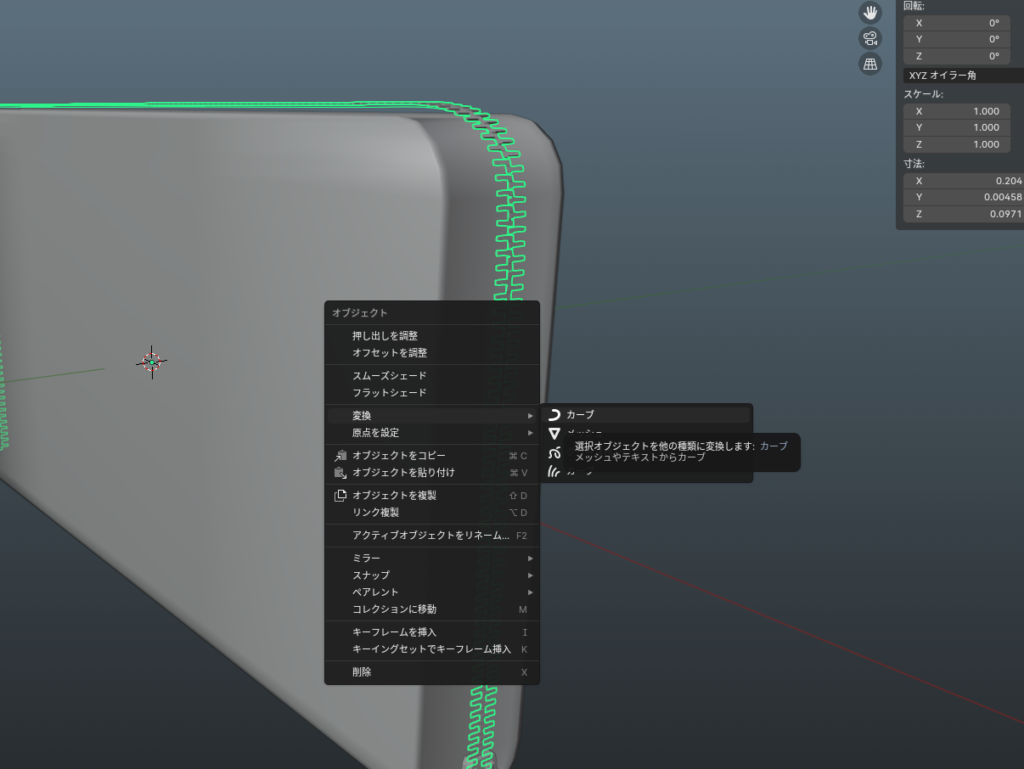1024x769 pixels.
Task: Choose 削除 to delete the object
Action: [432, 672]
